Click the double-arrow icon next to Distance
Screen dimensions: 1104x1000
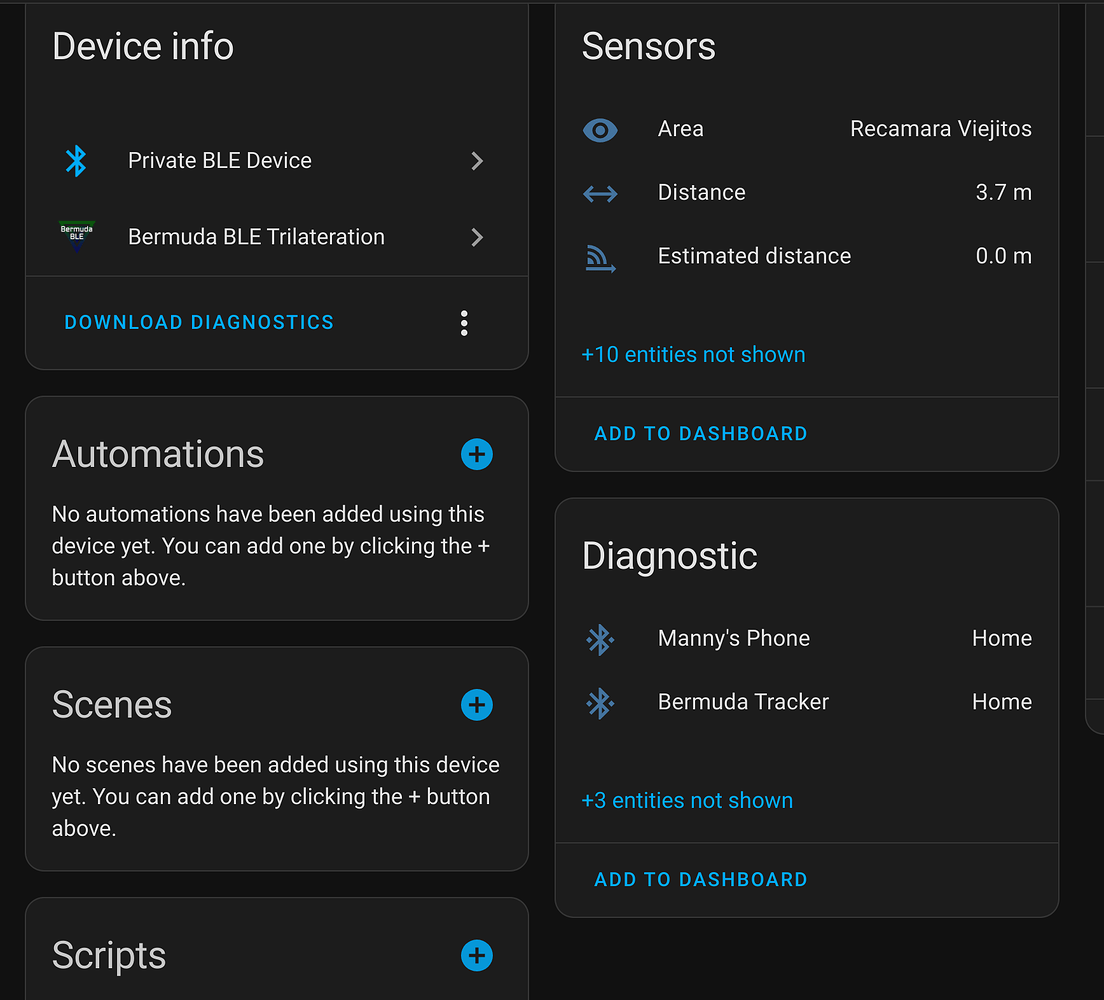pos(600,193)
